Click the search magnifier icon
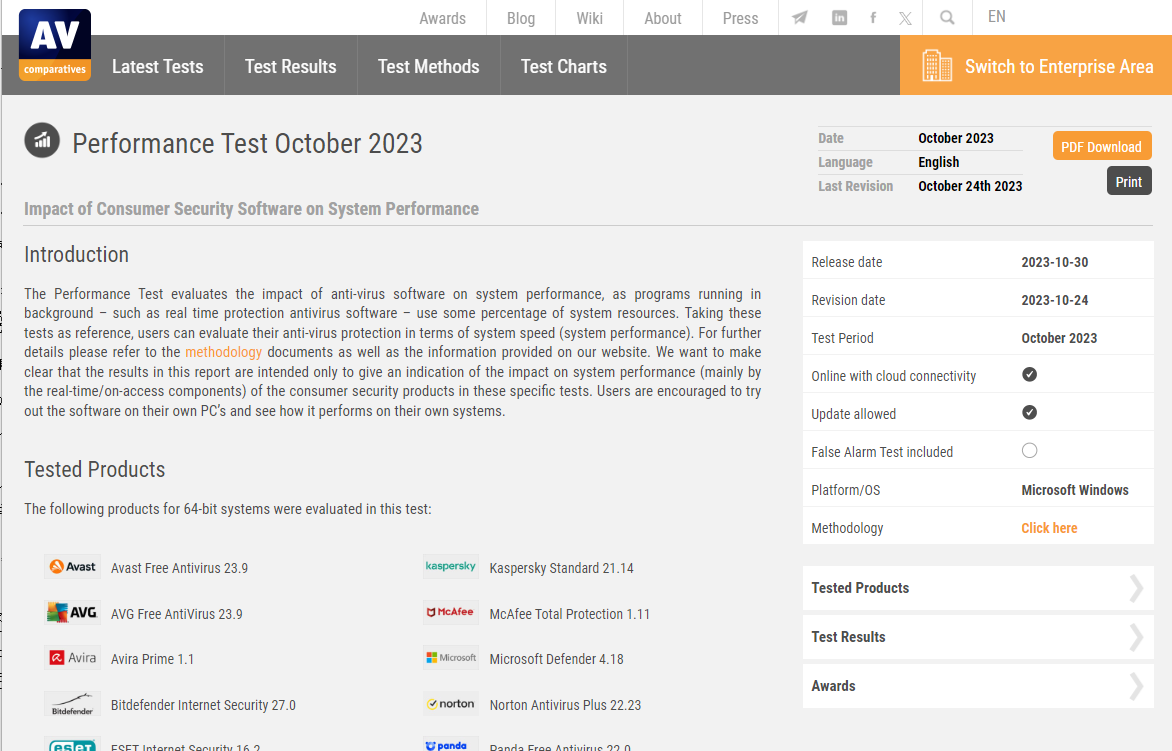 [947, 18]
